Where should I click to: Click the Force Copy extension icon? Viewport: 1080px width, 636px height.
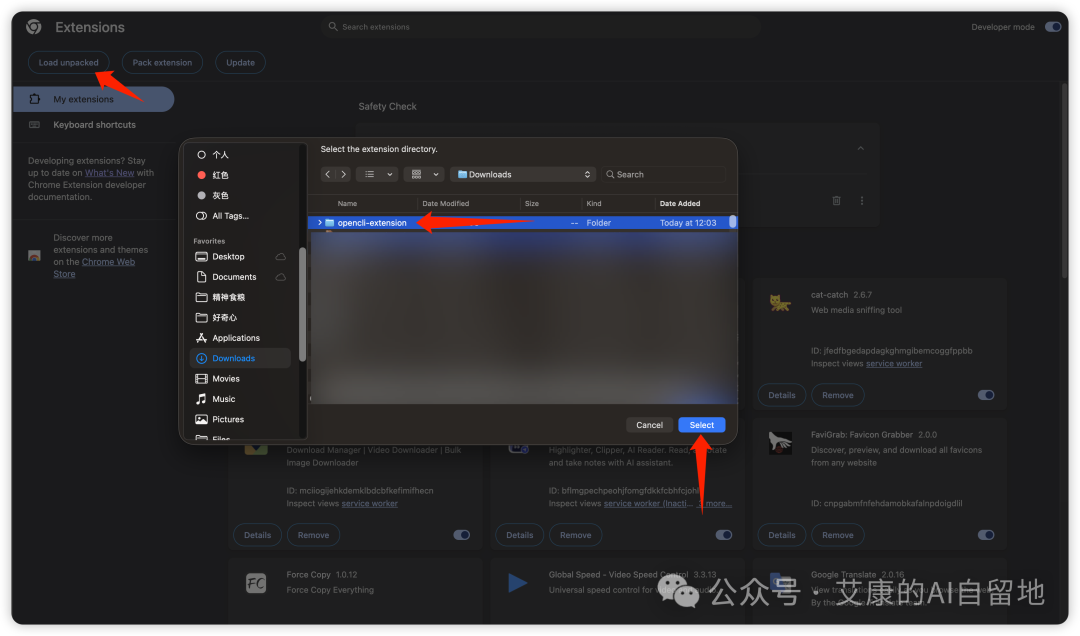256,583
